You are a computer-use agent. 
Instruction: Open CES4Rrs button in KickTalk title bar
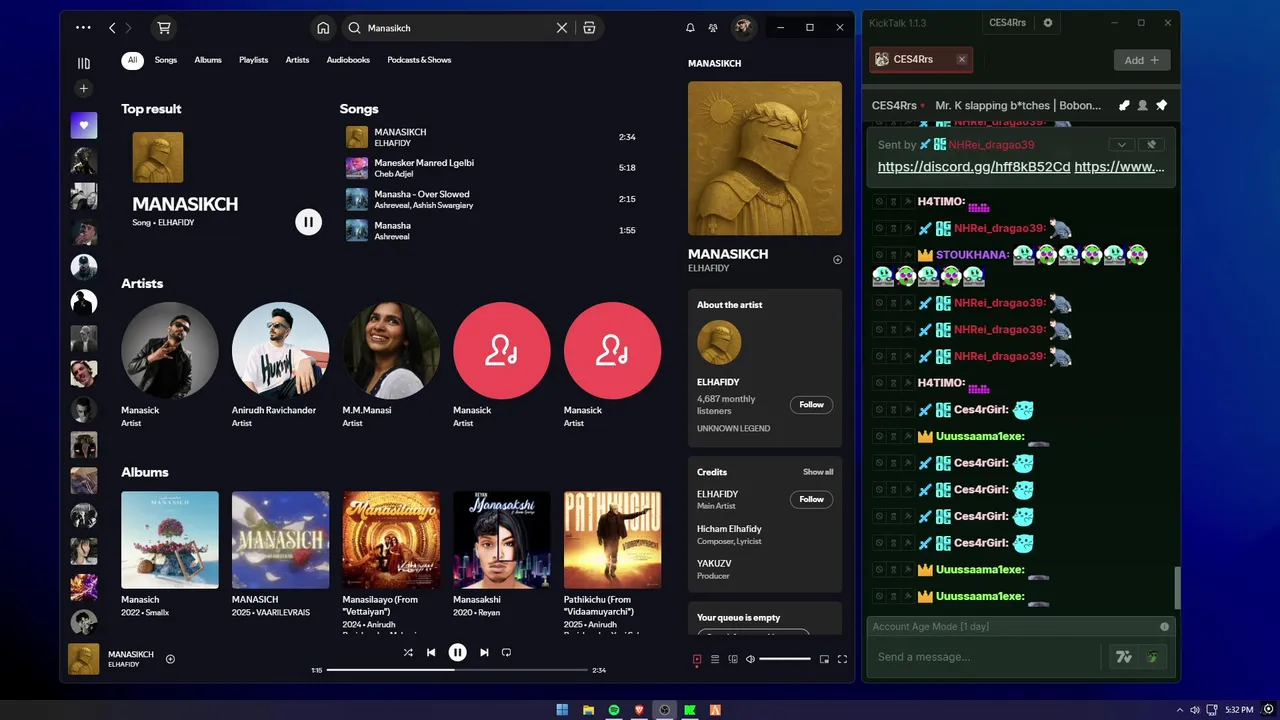[x=1007, y=23]
